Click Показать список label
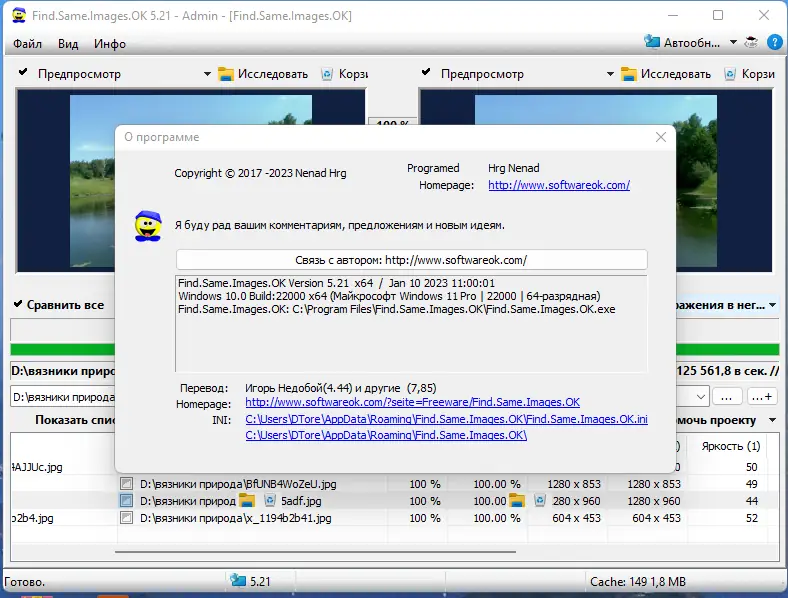Viewport: 788px width, 598px height. 75,420
